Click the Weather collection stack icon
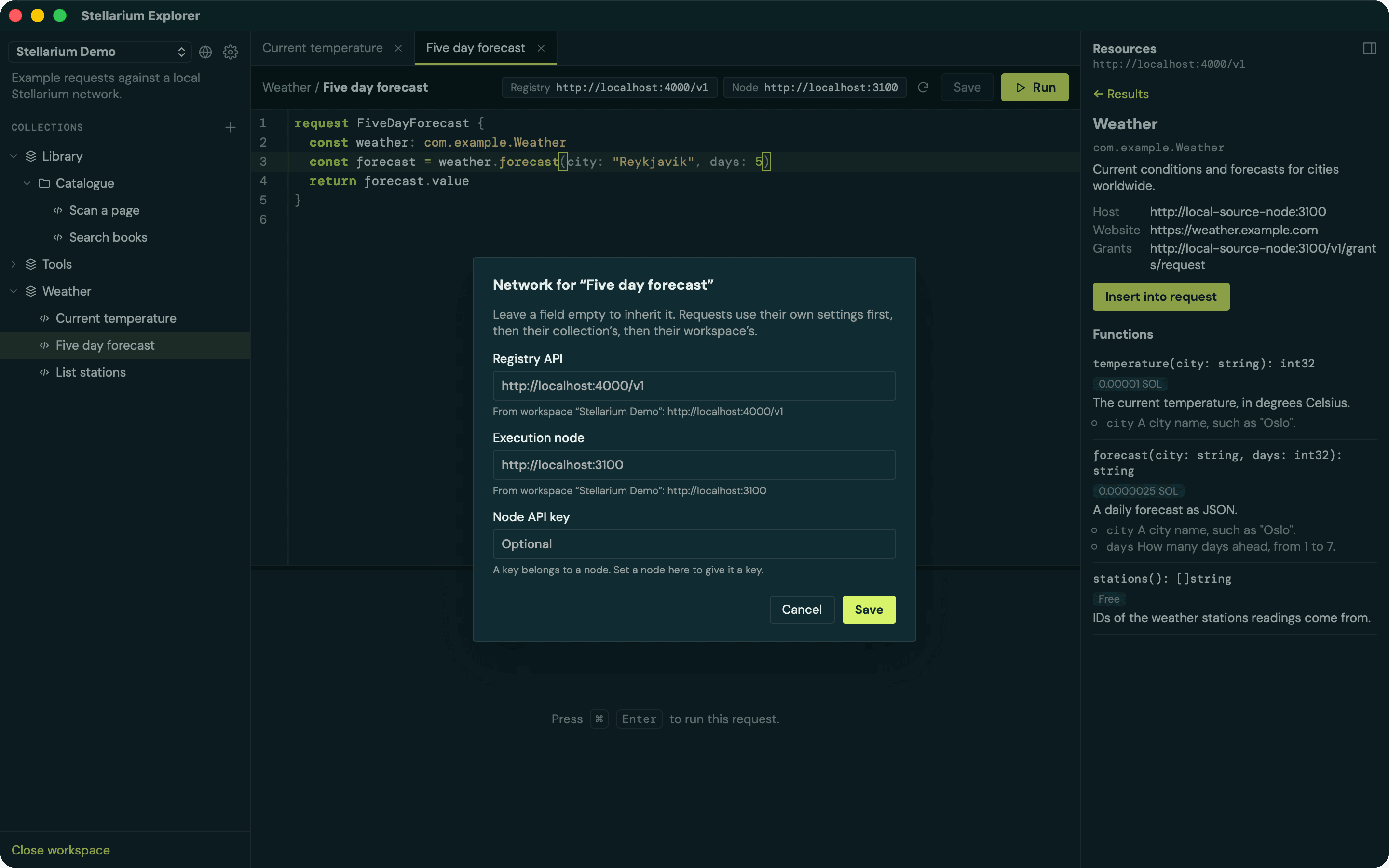Viewport: 1389px width, 868px height. (31, 291)
